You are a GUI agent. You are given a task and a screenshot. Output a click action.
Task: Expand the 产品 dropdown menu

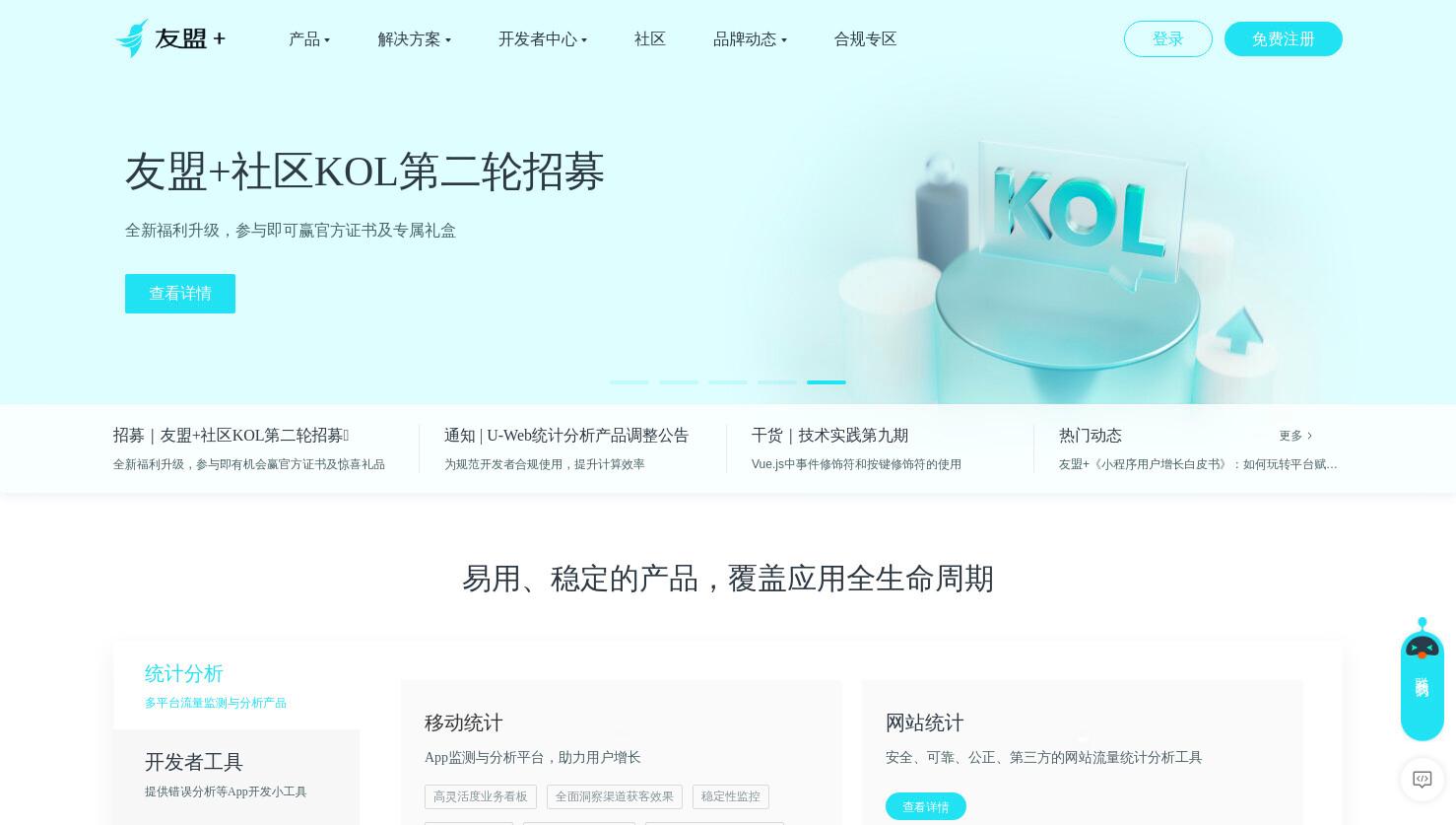309,39
